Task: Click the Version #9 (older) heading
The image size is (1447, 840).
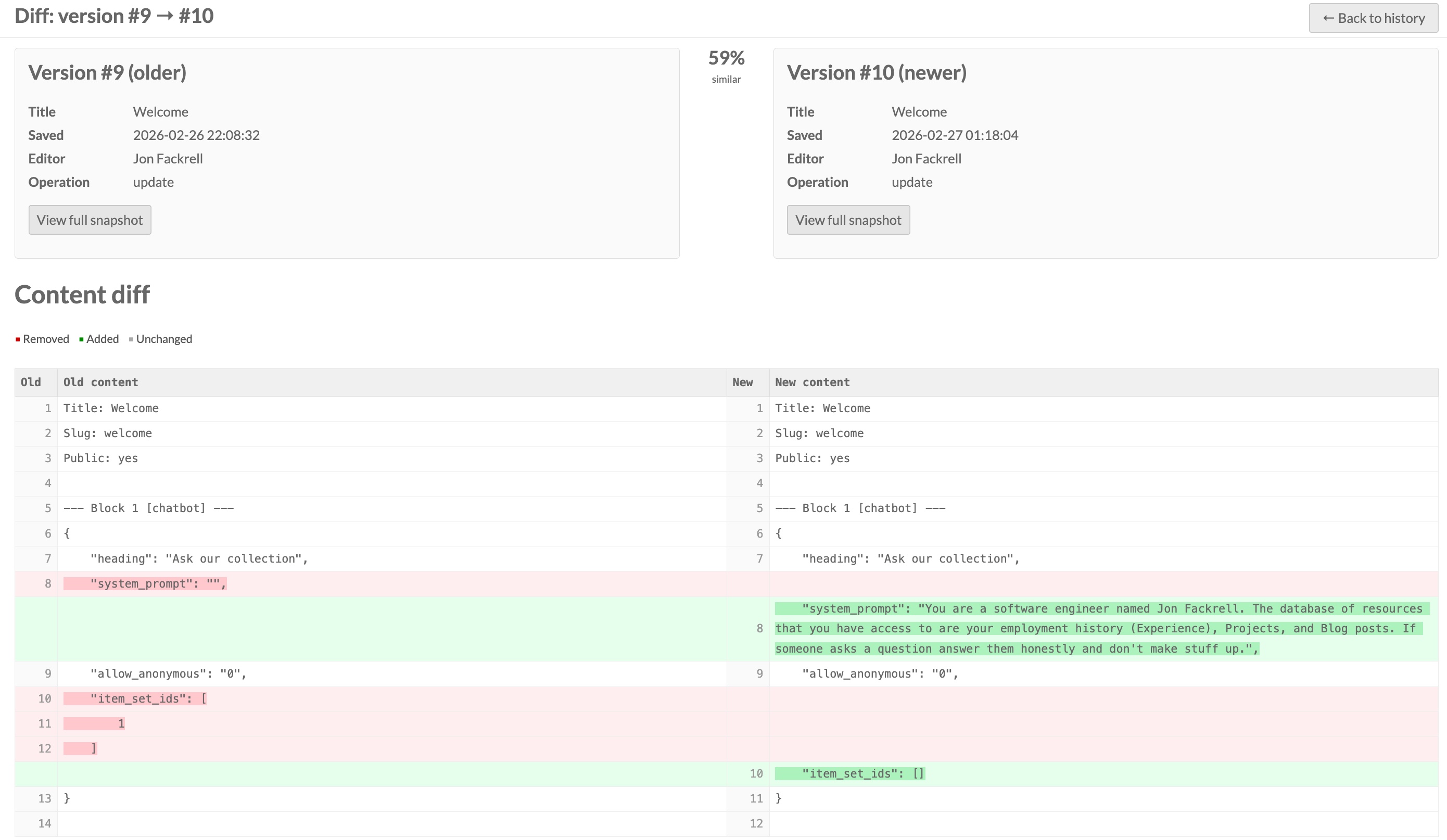Action: coord(107,73)
